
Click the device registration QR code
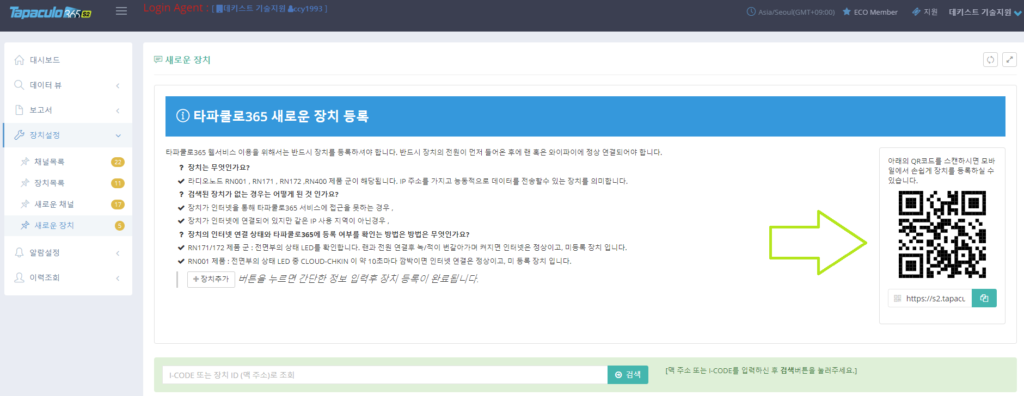[942, 235]
